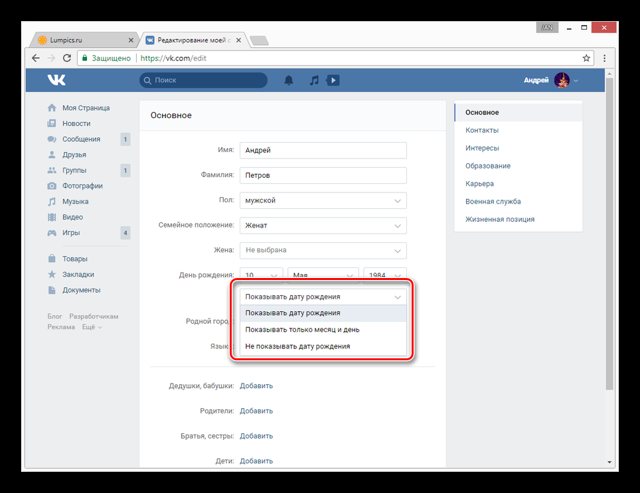Expand the Ещё footer menu

(92, 327)
